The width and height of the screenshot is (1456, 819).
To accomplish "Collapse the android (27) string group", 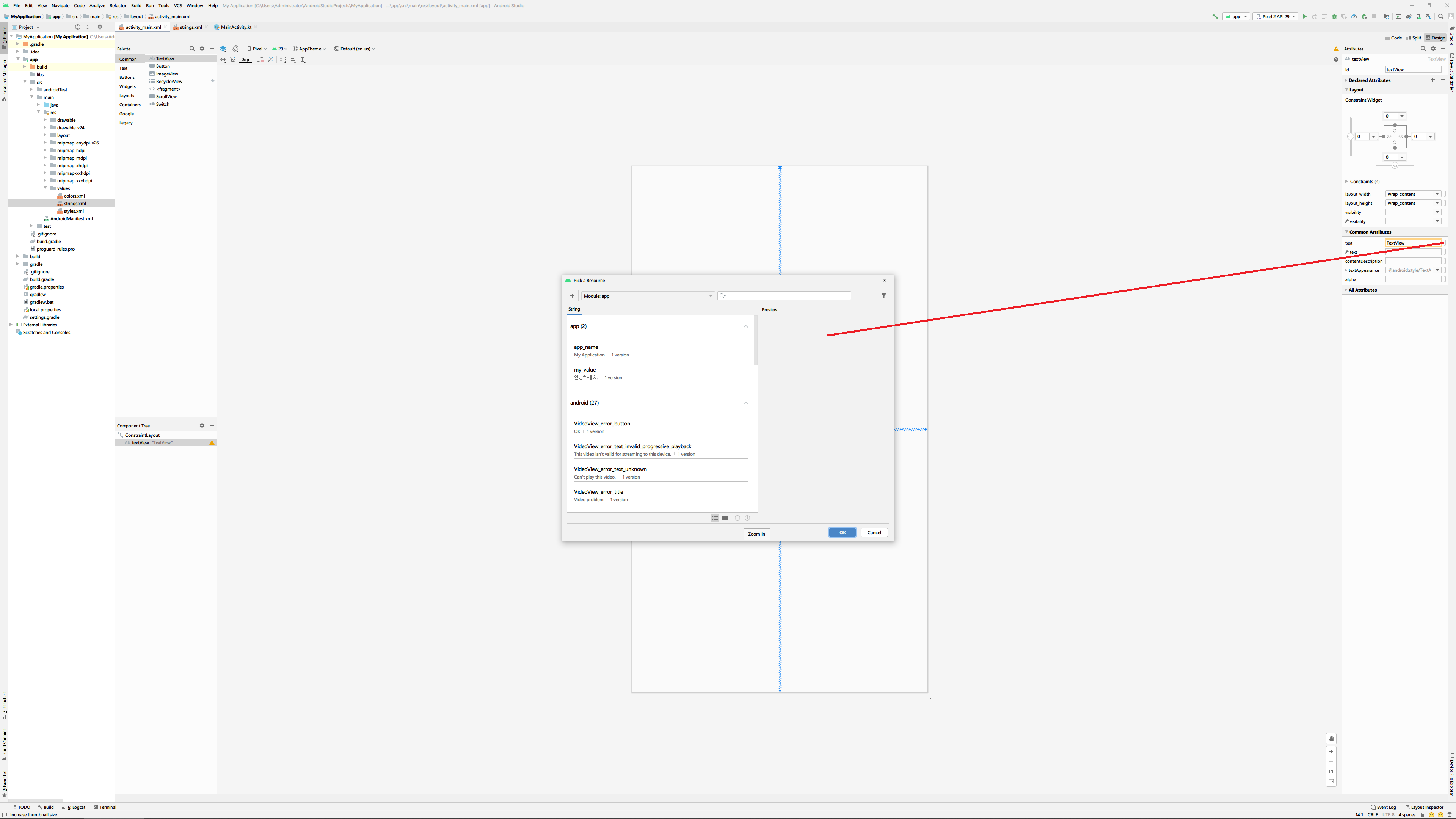I will point(745,403).
